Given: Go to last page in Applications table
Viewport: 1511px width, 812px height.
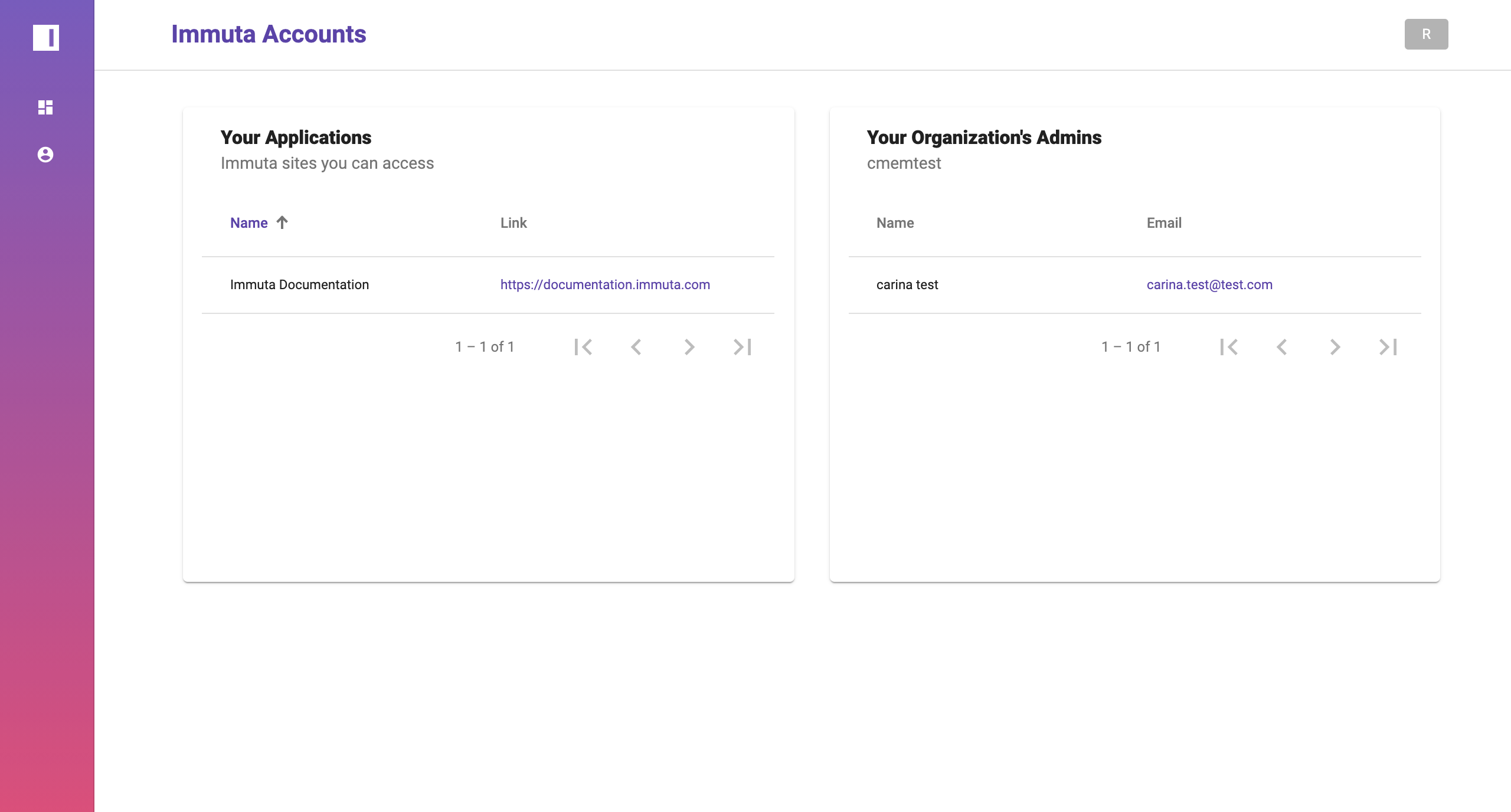Looking at the screenshot, I should click(743, 347).
